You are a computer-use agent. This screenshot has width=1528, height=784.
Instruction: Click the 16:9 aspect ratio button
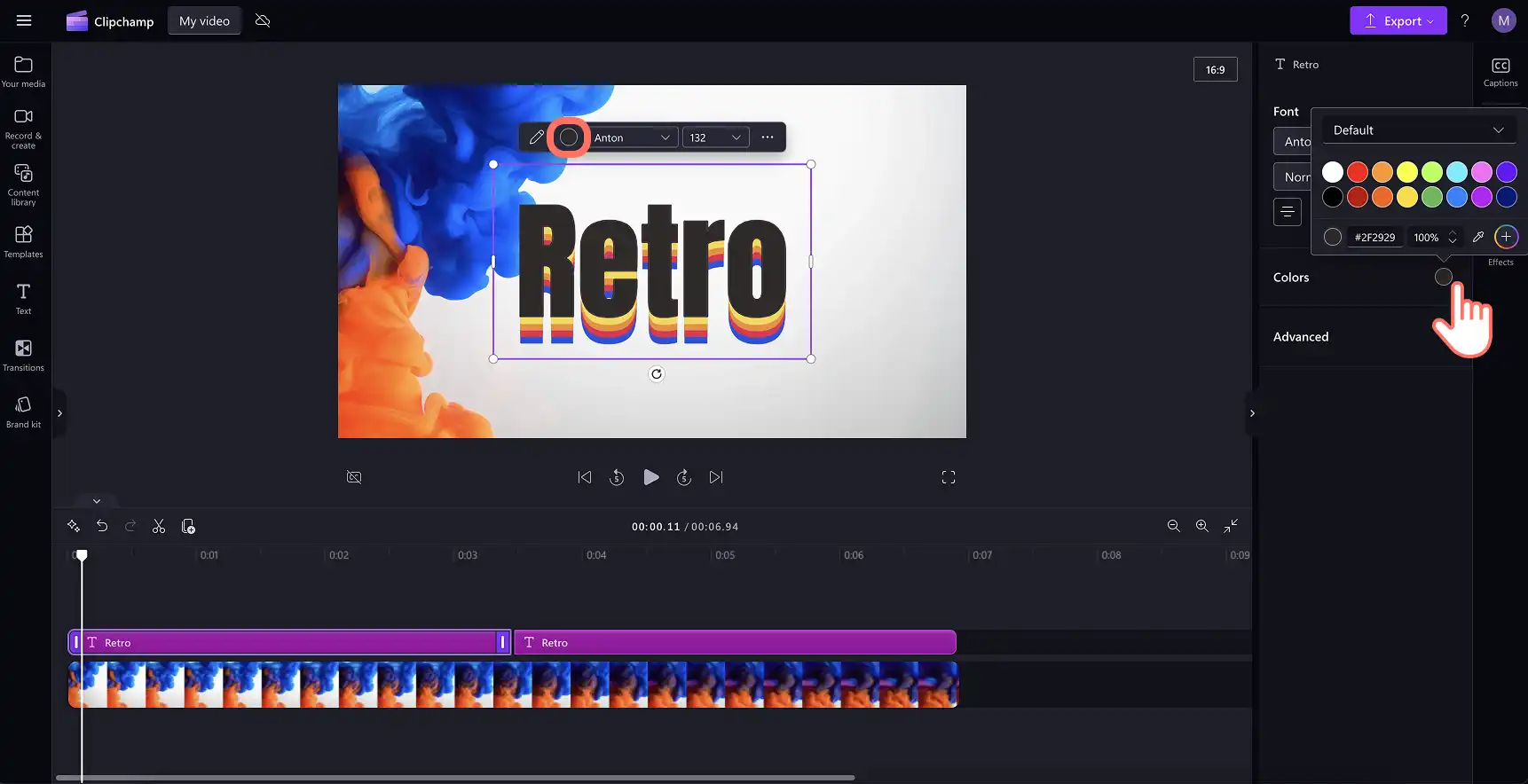click(x=1216, y=69)
